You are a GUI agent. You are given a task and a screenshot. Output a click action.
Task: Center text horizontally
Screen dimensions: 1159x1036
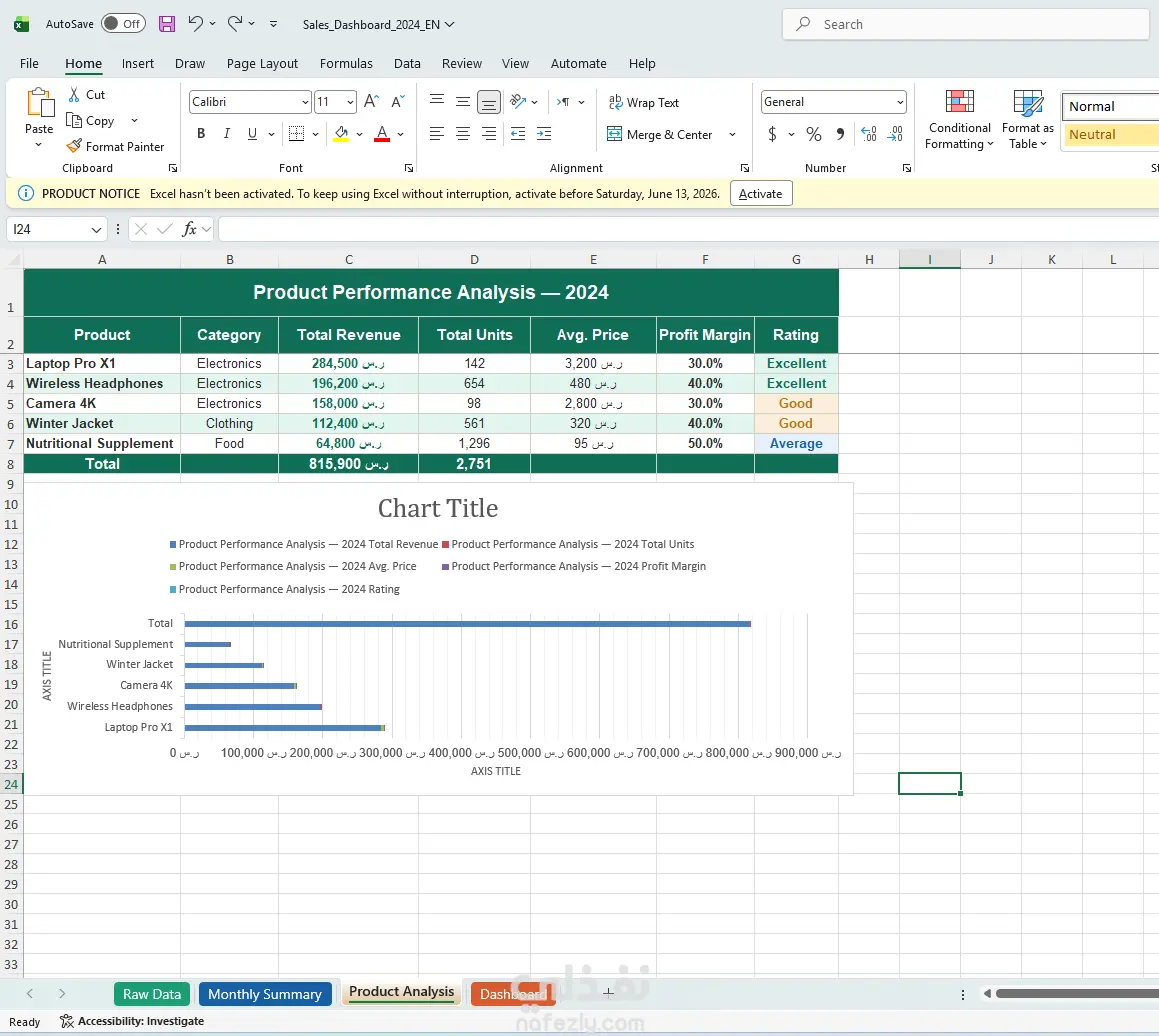click(x=463, y=134)
